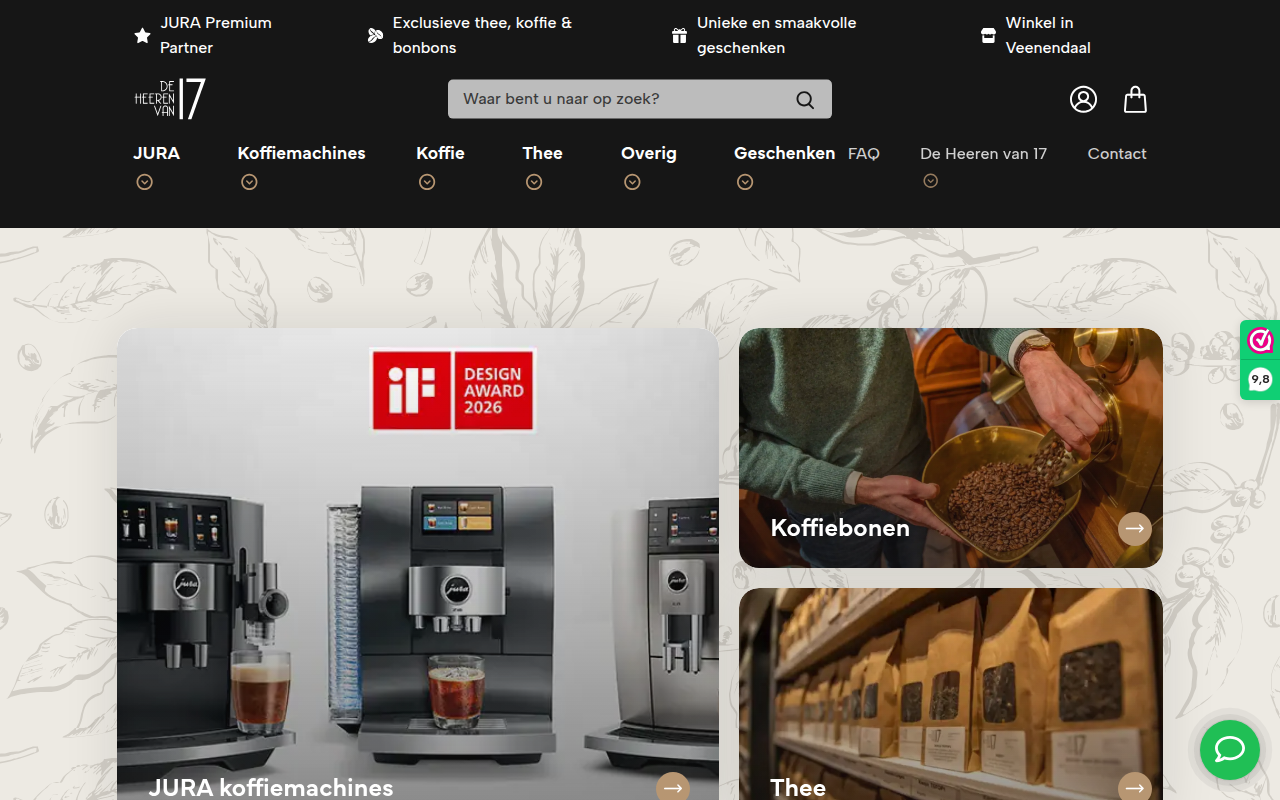The height and width of the screenshot is (800, 1280).
Task: Open the Geschenken navigation item
Action: 785,153
